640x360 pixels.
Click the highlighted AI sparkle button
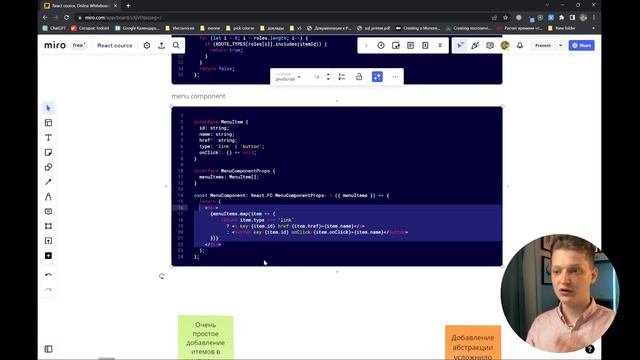(x=377, y=77)
